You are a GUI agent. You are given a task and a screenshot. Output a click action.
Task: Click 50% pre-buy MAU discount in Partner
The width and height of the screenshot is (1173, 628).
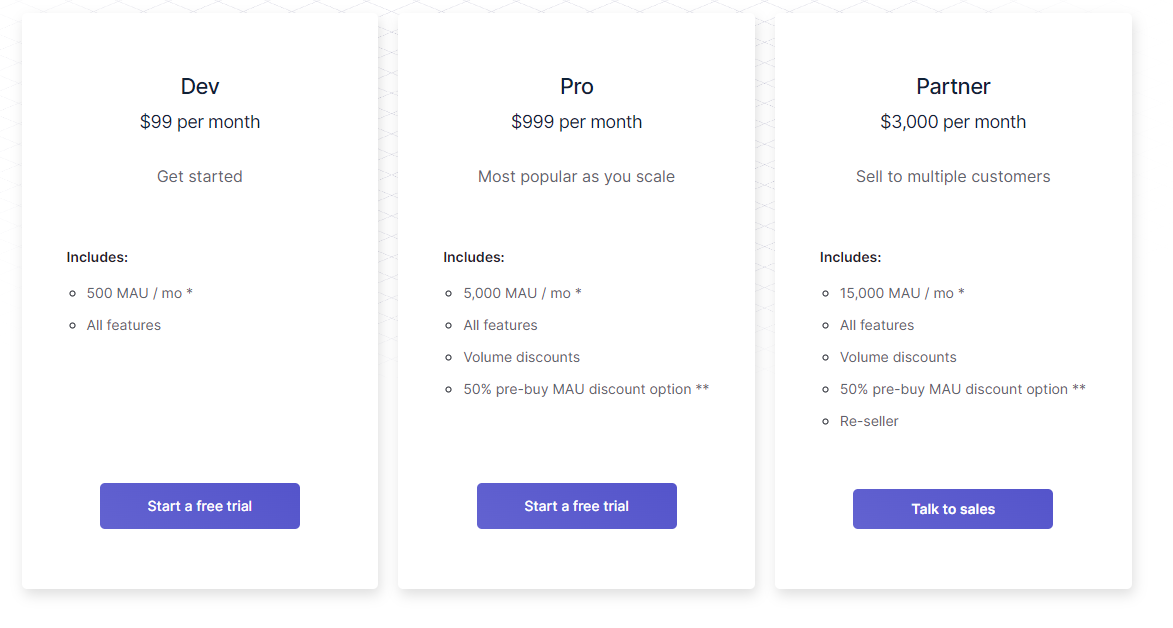pos(963,389)
